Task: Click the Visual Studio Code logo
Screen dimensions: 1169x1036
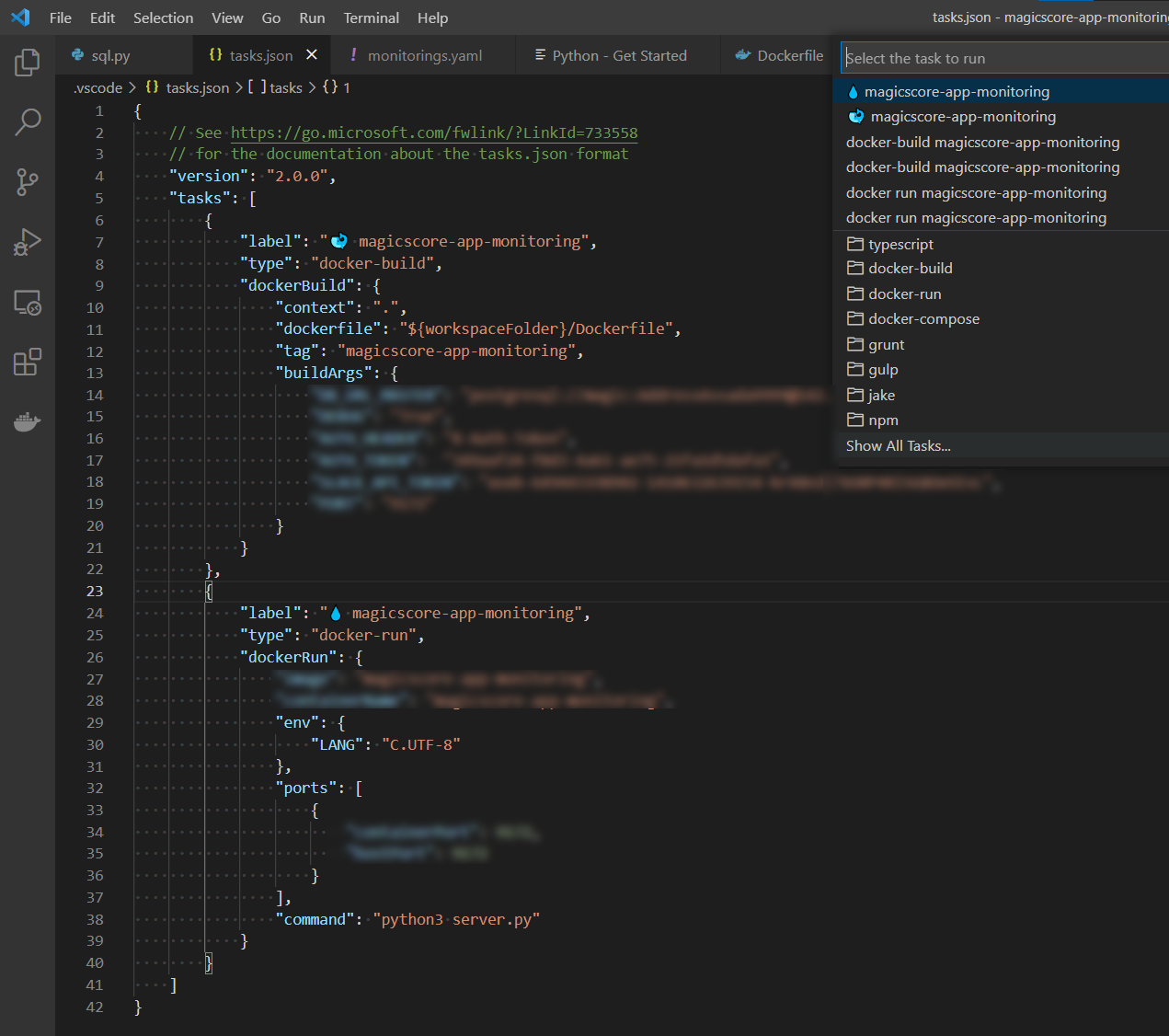Action: [20, 17]
